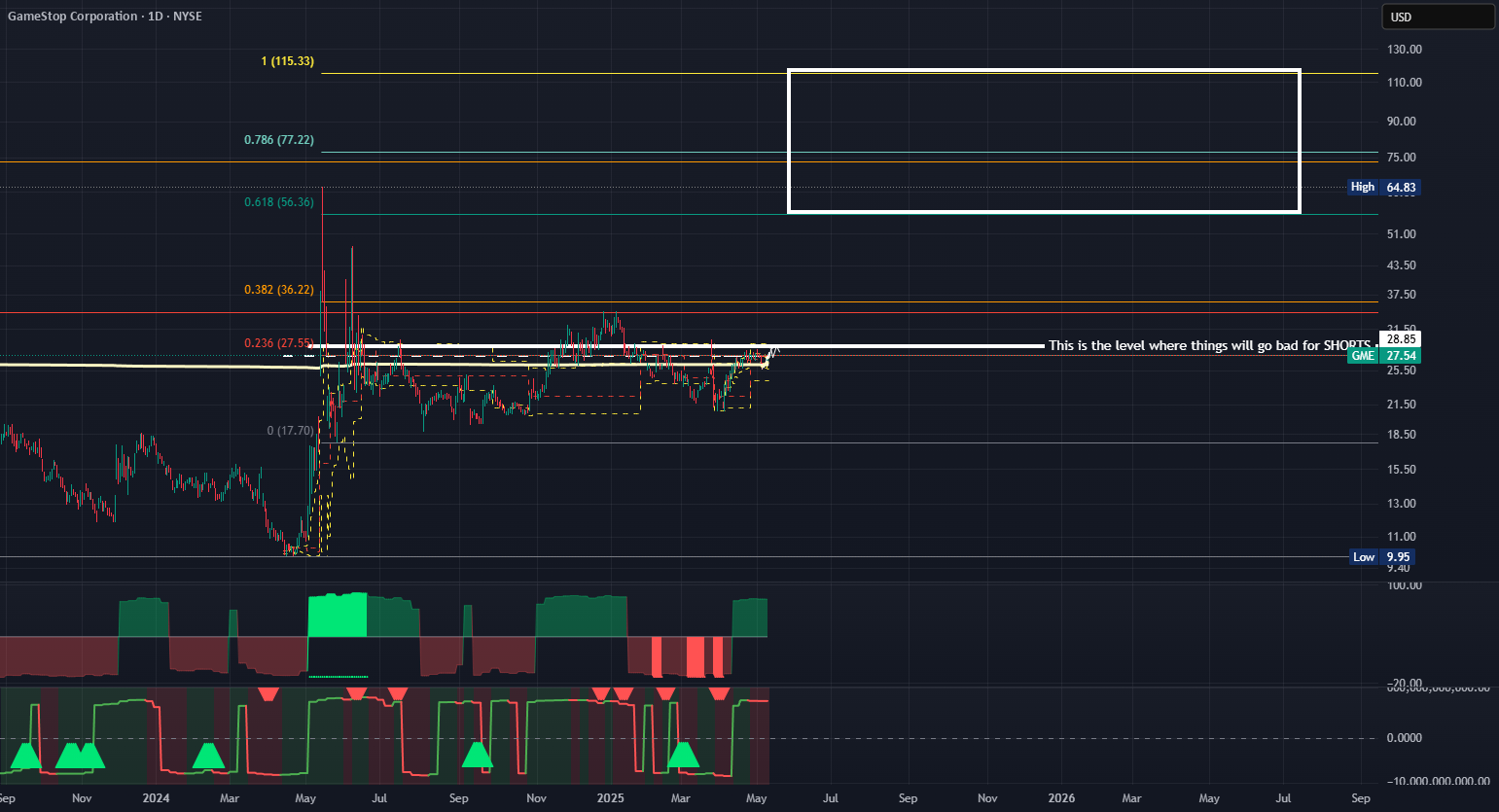Select the 0.618 (56.36) Fibonacci level label
1499x812 pixels.
(x=279, y=202)
